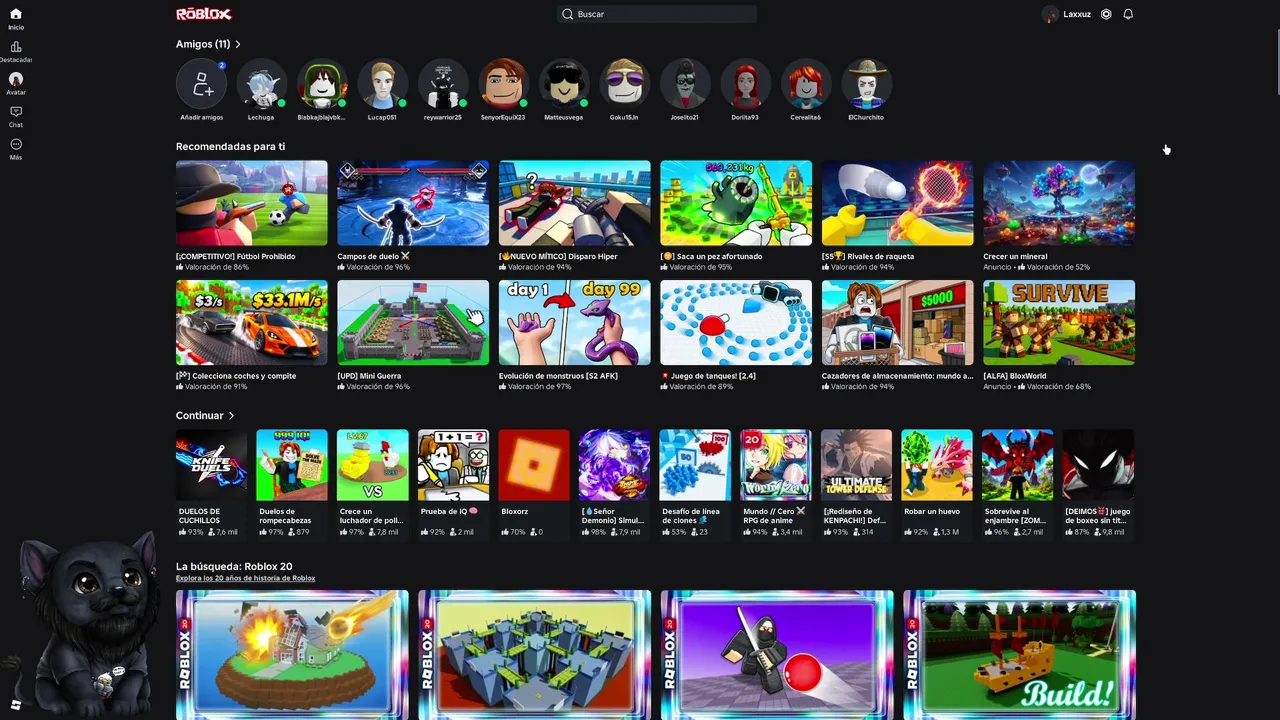Open the BloxWorld ad thumbnail

point(1059,322)
